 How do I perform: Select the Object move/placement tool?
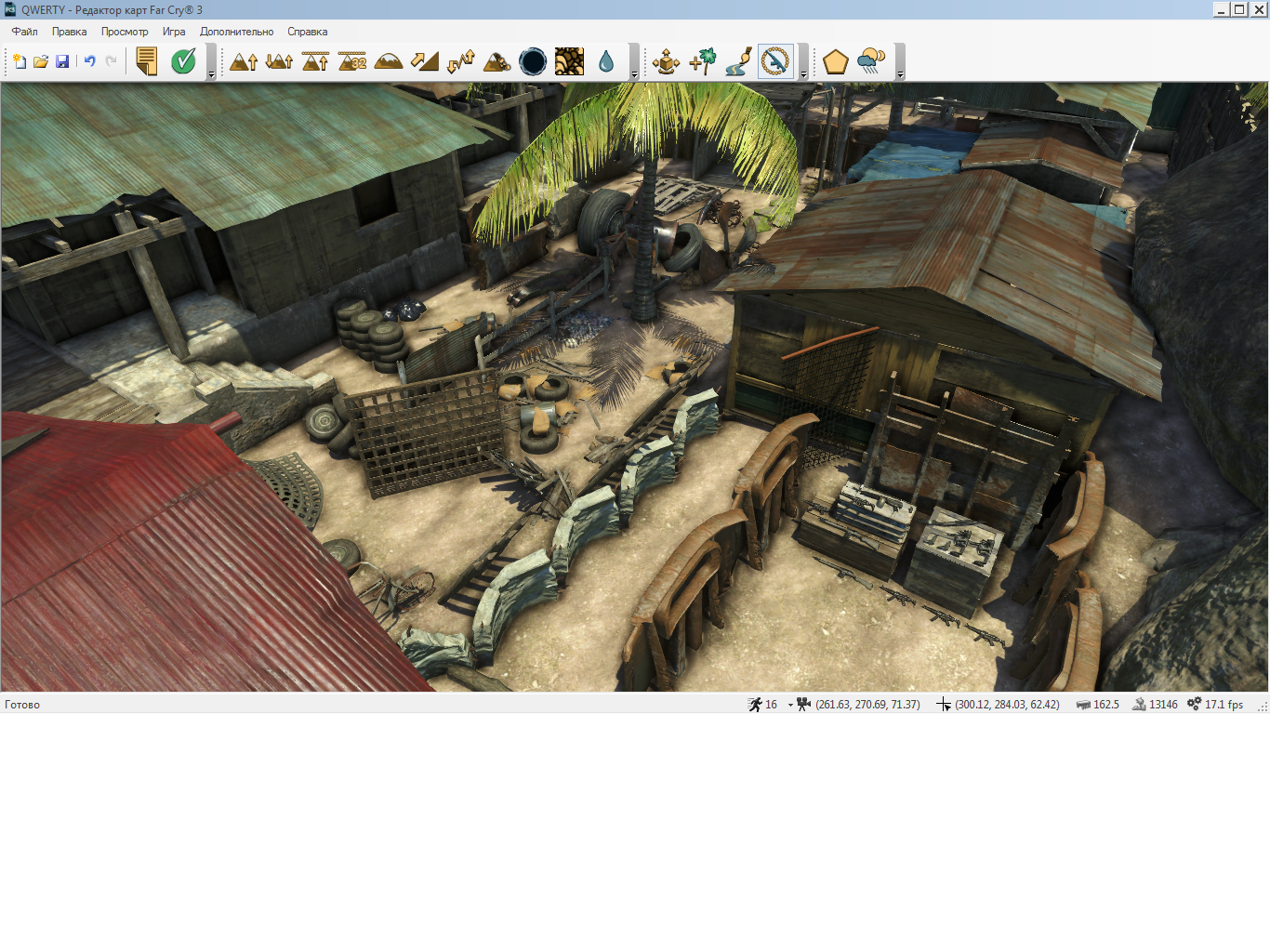coord(667,61)
